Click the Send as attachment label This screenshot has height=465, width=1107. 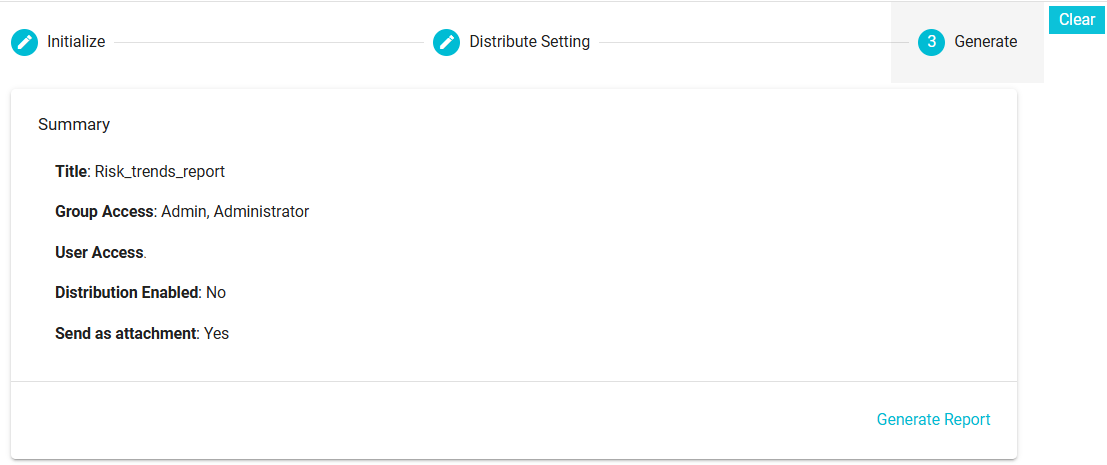pyautogui.click(x=126, y=333)
